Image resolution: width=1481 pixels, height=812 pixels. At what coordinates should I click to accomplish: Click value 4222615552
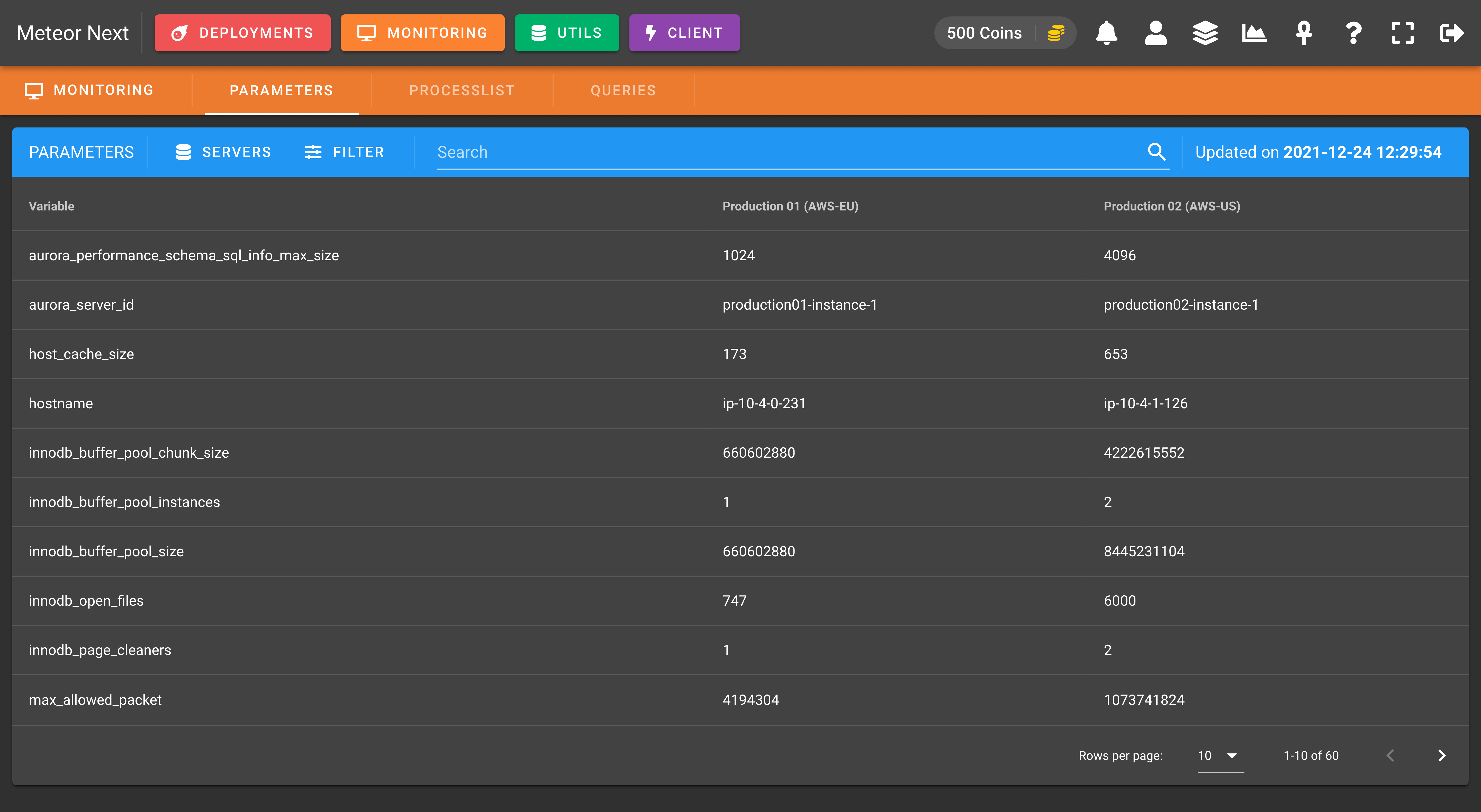tap(1144, 453)
